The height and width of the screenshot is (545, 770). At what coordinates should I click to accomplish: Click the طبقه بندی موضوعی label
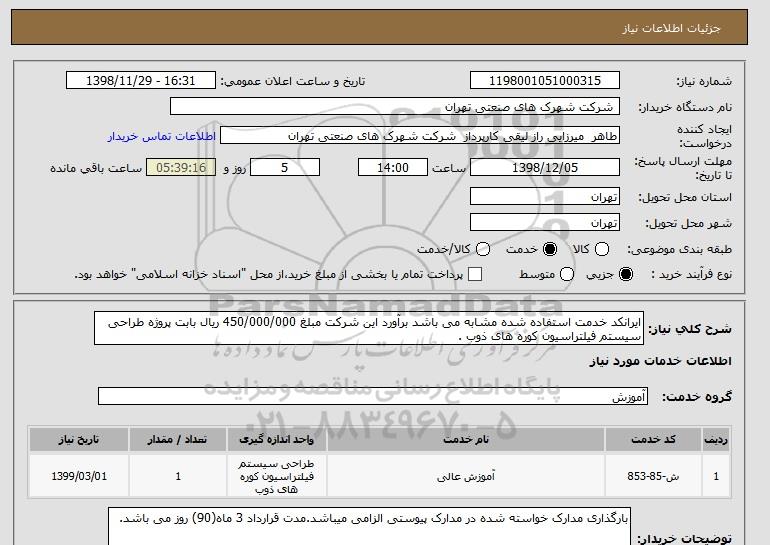[x=679, y=249]
